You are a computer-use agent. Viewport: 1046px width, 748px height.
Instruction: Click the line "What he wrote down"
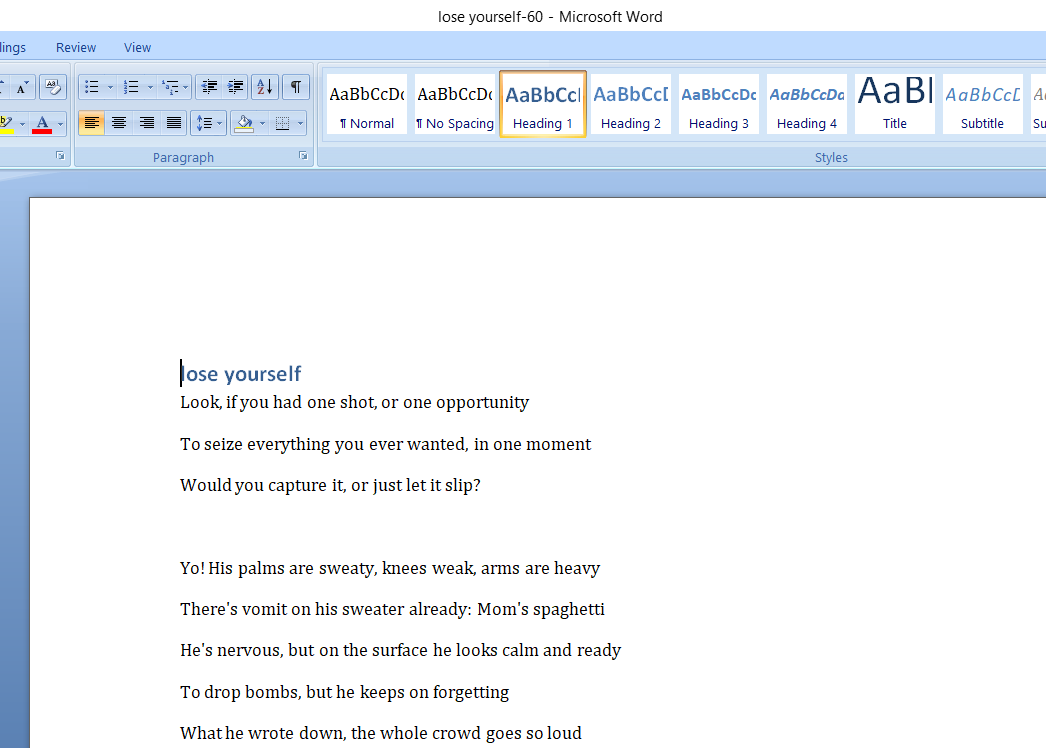[381, 733]
